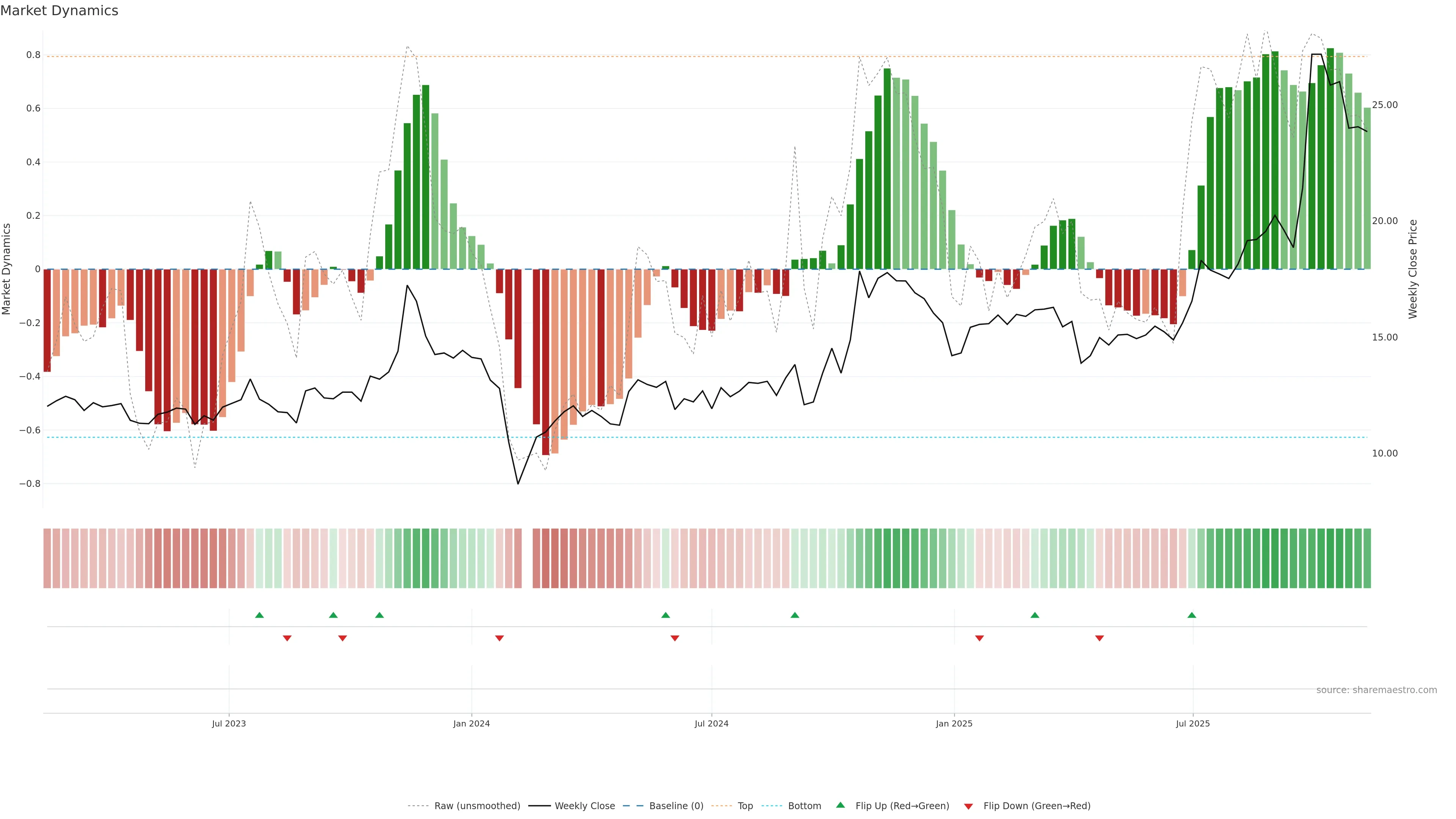Click the Jul 2025 axis label
1456x819 pixels.
coord(1192,723)
